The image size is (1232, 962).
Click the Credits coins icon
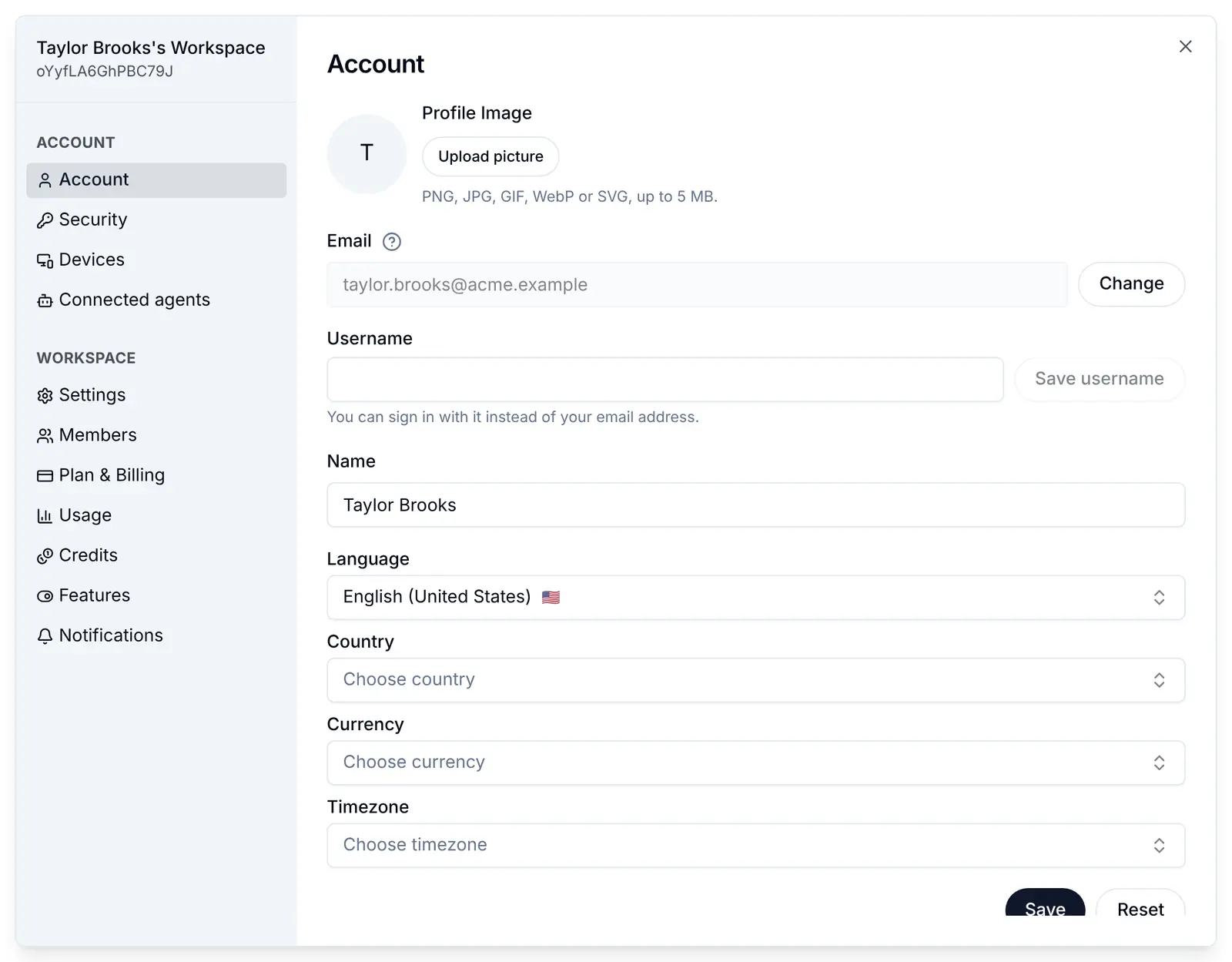(45, 556)
